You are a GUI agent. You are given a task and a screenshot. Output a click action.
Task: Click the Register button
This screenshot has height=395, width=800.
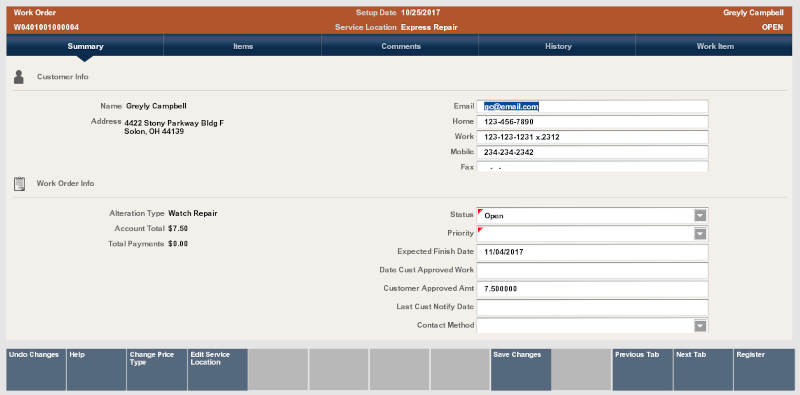764,369
